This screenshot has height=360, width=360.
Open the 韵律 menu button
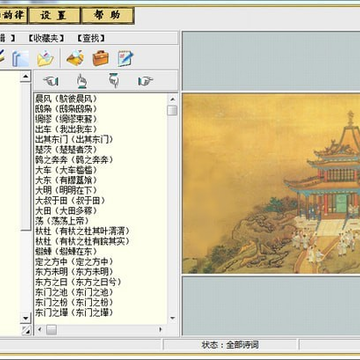pos(13,15)
